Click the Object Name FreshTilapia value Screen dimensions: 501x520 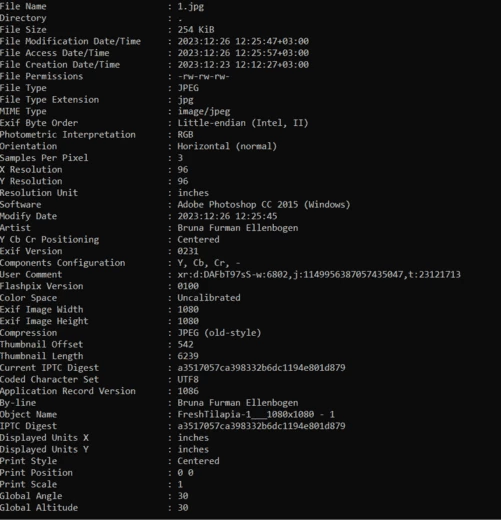pos(256,414)
